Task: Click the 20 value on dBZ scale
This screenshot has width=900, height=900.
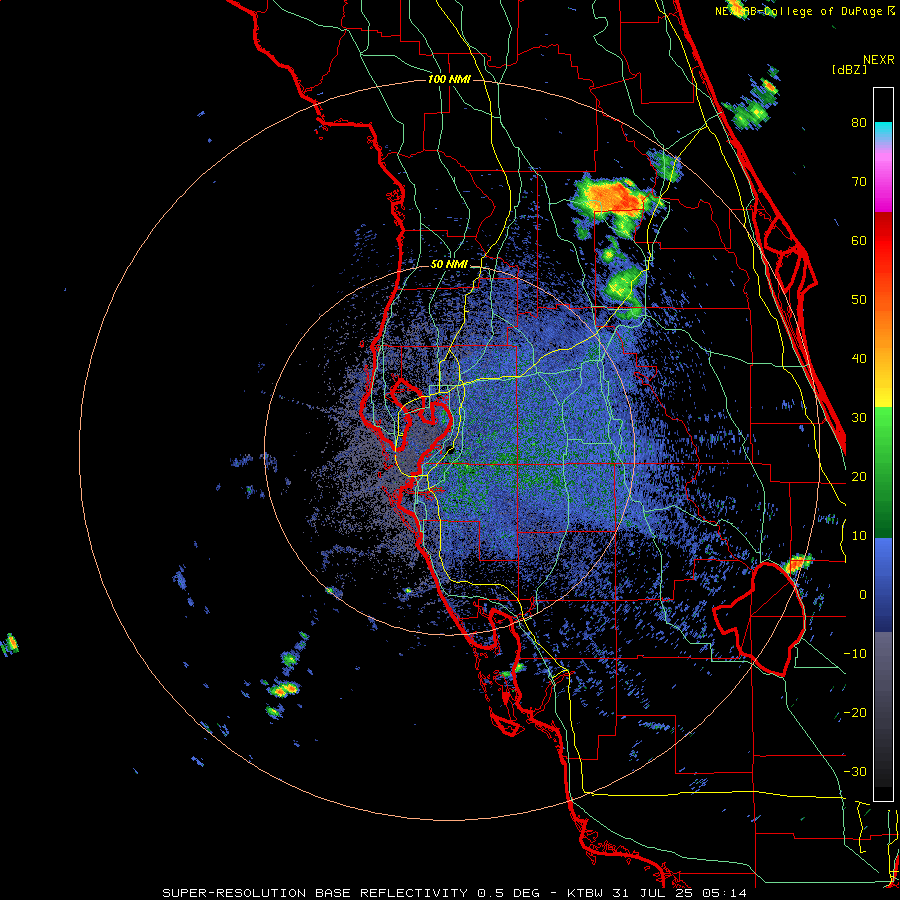Action: (859, 477)
